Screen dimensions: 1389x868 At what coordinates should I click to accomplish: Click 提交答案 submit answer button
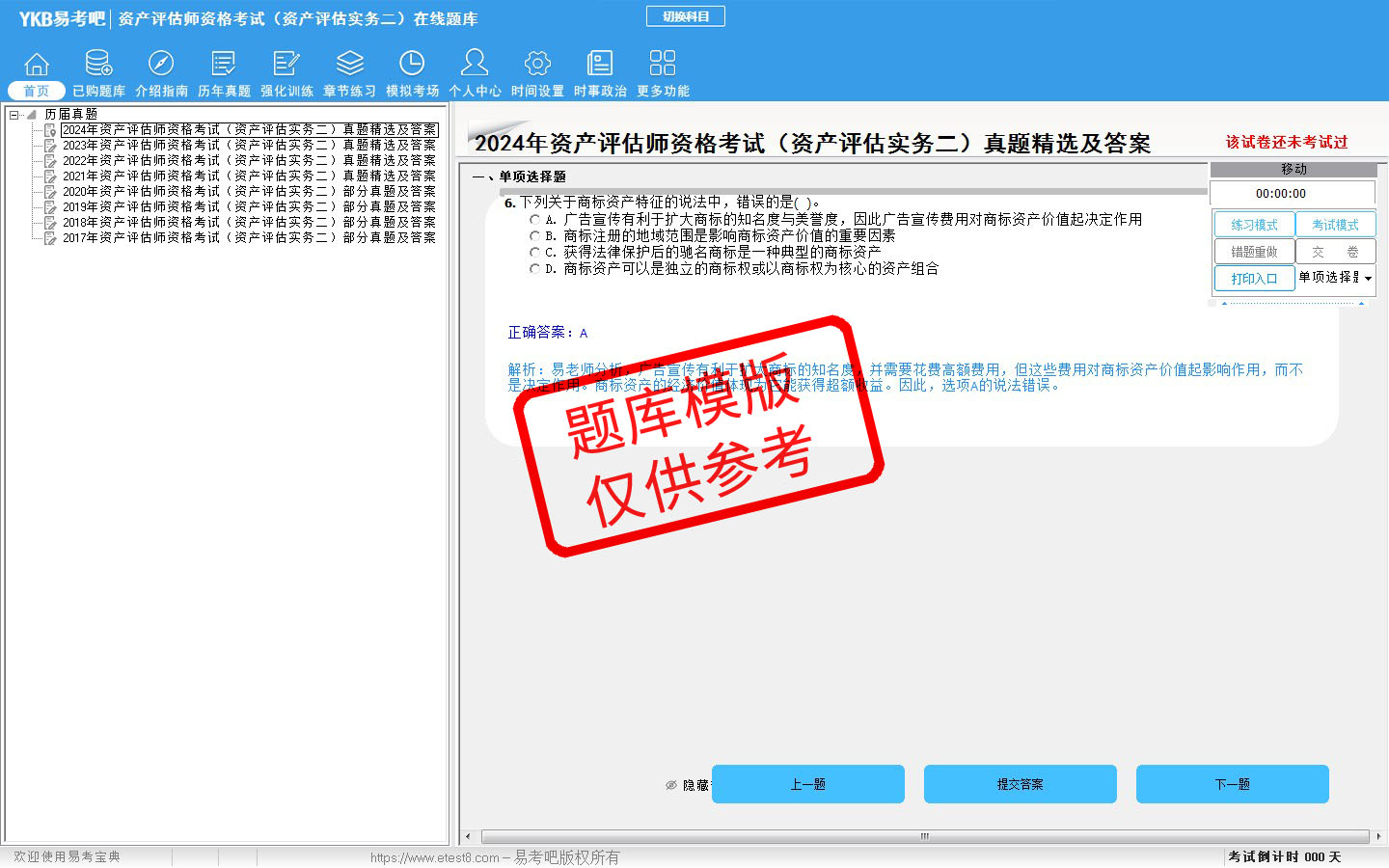click(1020, 784)
